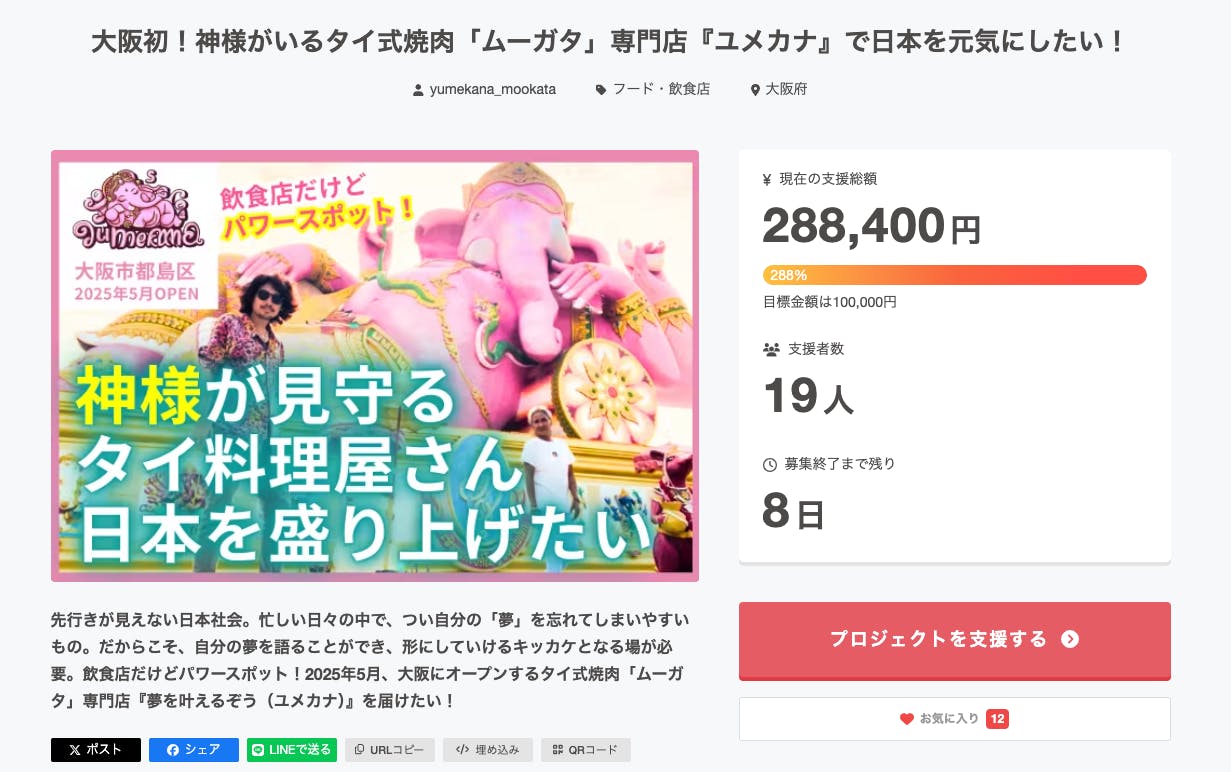Click the supporters people icon above 19人
The image size is (1231, 772).
coord(771,350)
